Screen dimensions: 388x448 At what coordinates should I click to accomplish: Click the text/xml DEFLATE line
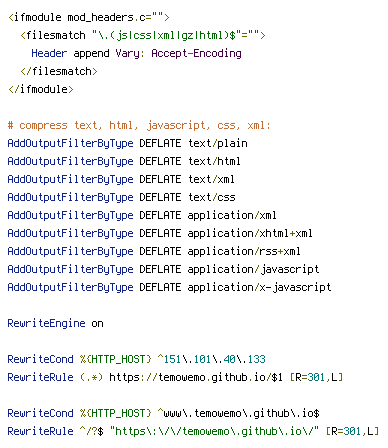(x=121, y=179)
